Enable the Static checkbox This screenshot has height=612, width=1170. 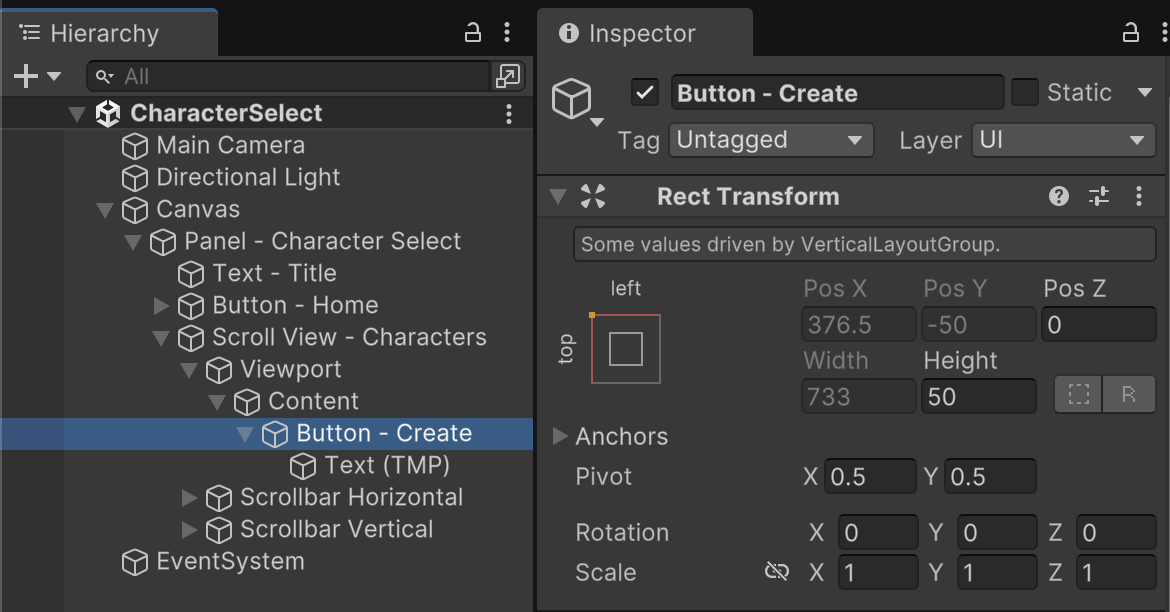[1025, 93]
